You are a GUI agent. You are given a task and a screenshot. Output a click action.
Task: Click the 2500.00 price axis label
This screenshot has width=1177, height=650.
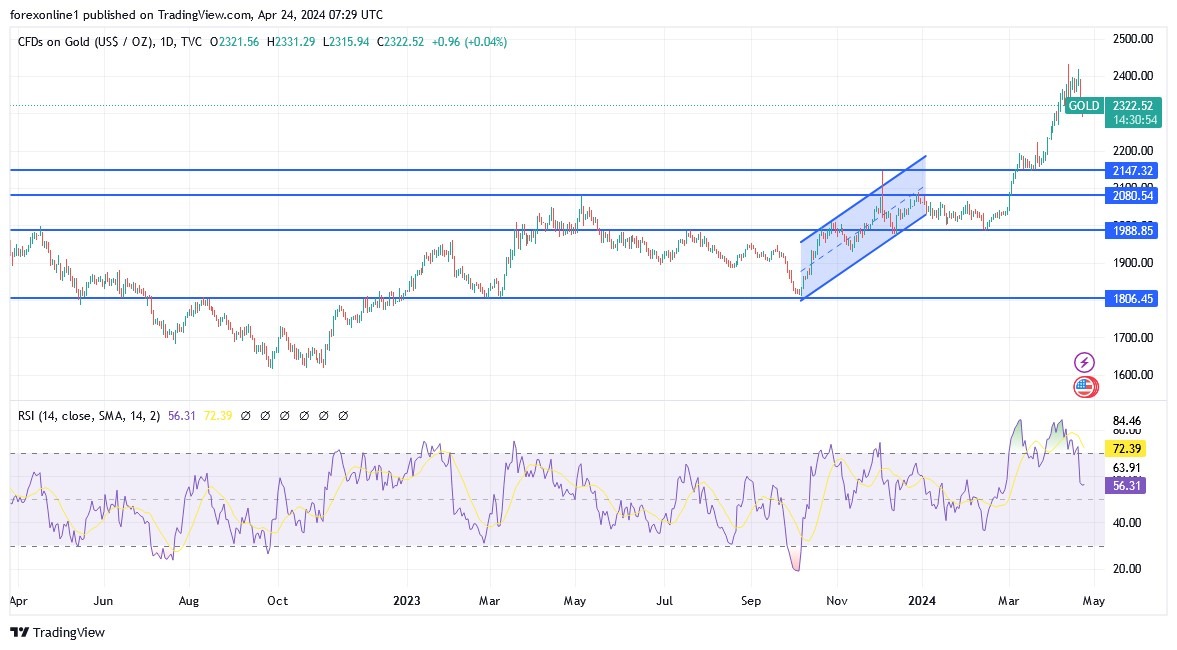click(1133, 39)
